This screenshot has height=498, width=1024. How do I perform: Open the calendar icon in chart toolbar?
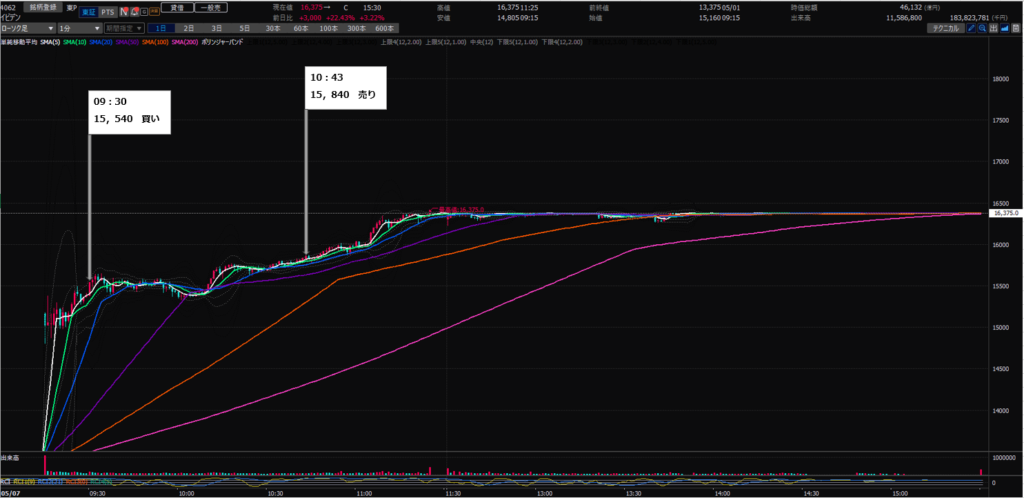click(x=1016, y=28)
